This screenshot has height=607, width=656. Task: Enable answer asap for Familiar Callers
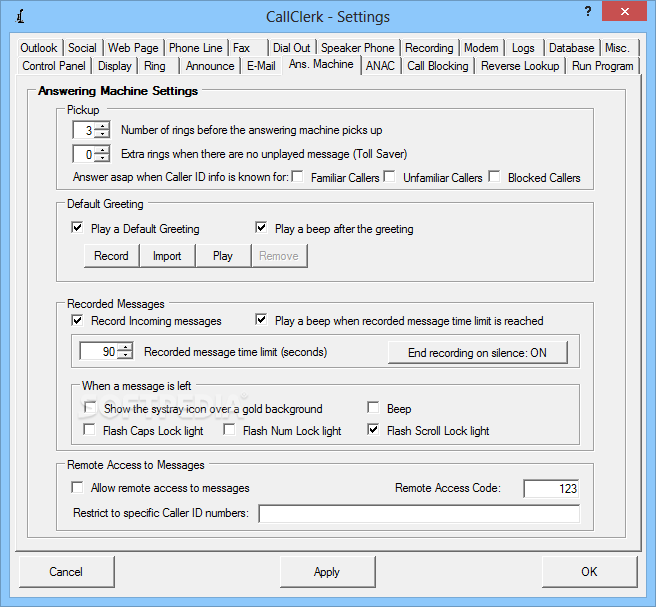[x=298, y=177]
